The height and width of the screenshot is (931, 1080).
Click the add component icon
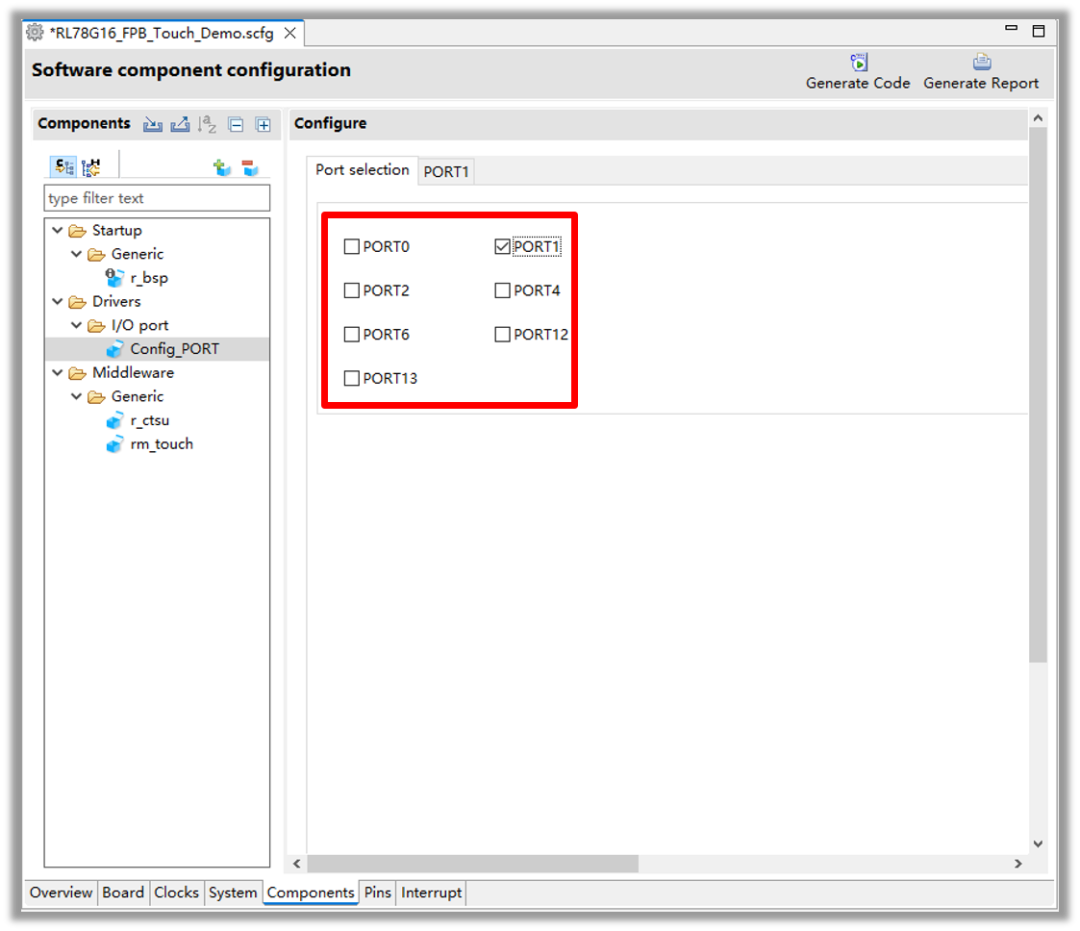(x=222, y=168)
